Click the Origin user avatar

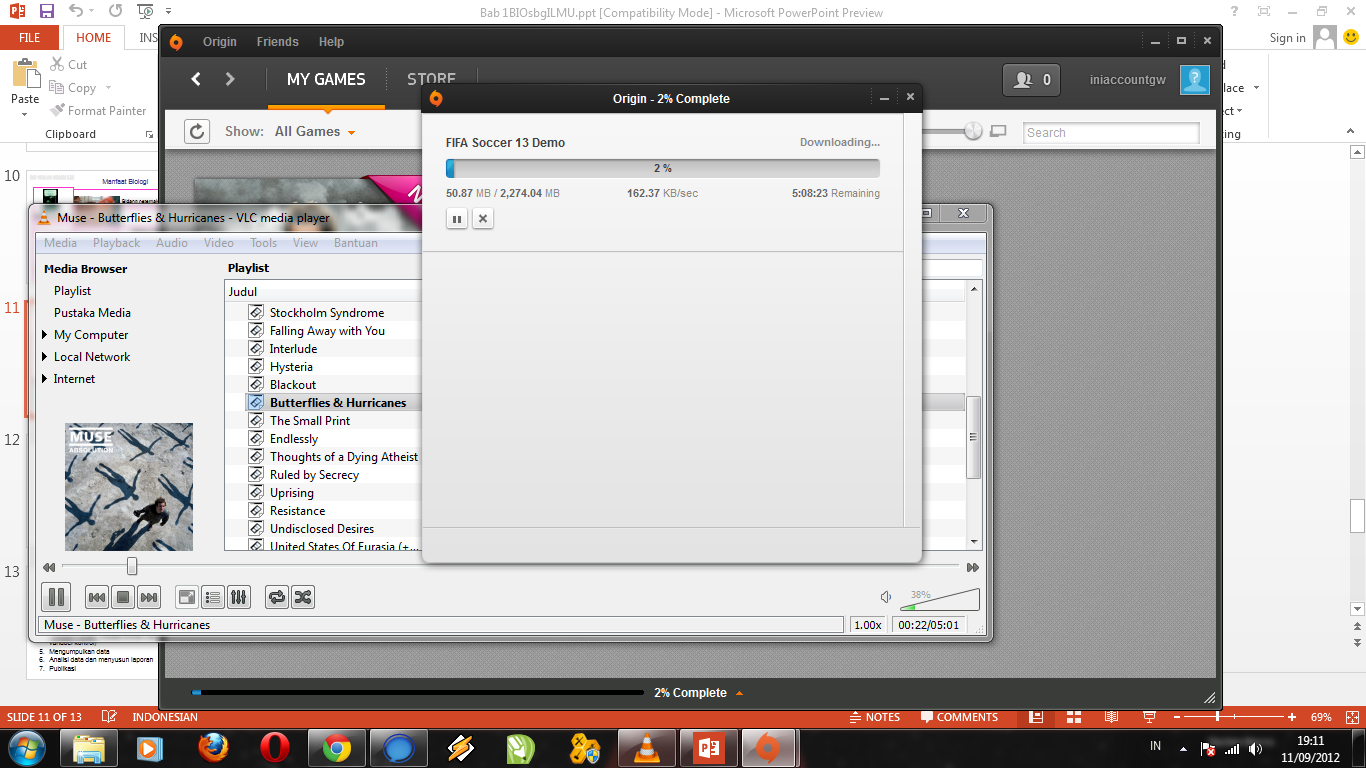pyautogui.click(x=1195, y=79)
